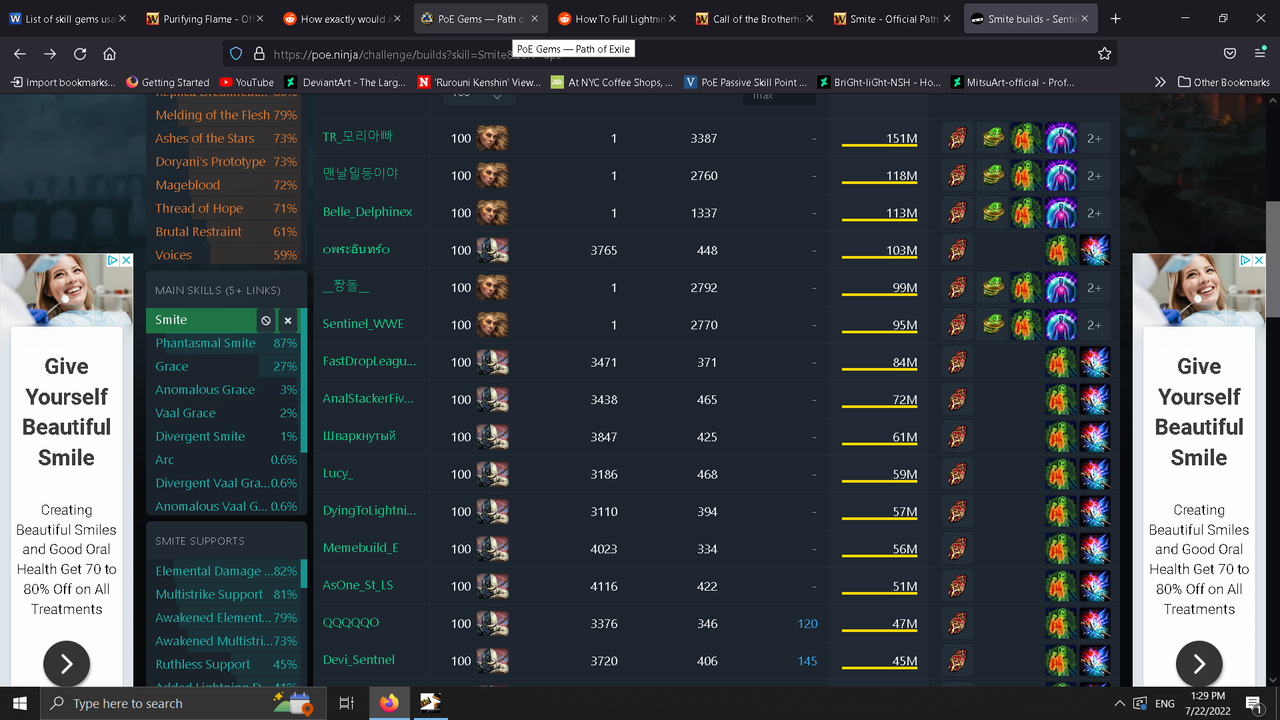
Task: Click the Firefox icon on the taskbar
Action: click(x=388, y=703)
